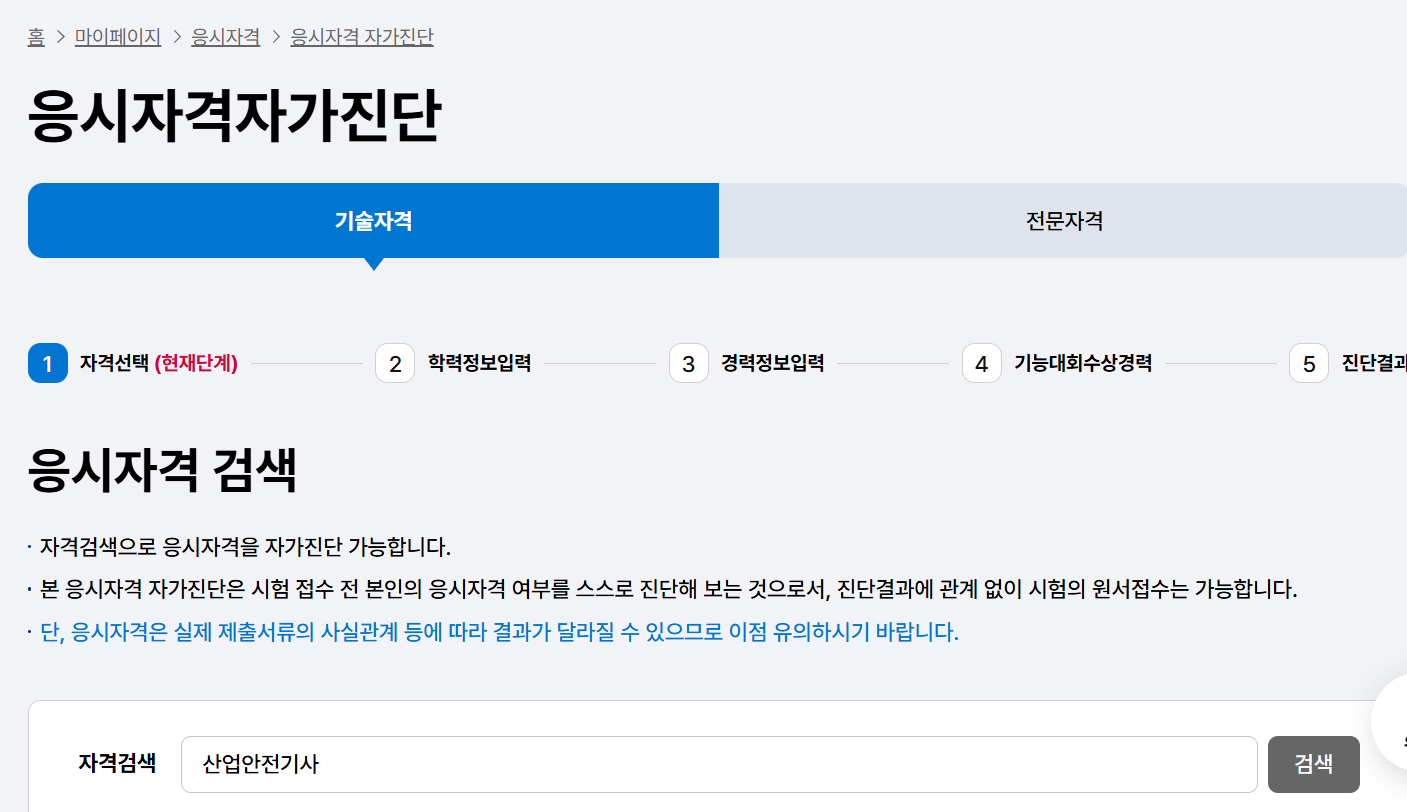Click the 응시자격 검색 section heading
Screen dimensions: 1407x812
163,470
